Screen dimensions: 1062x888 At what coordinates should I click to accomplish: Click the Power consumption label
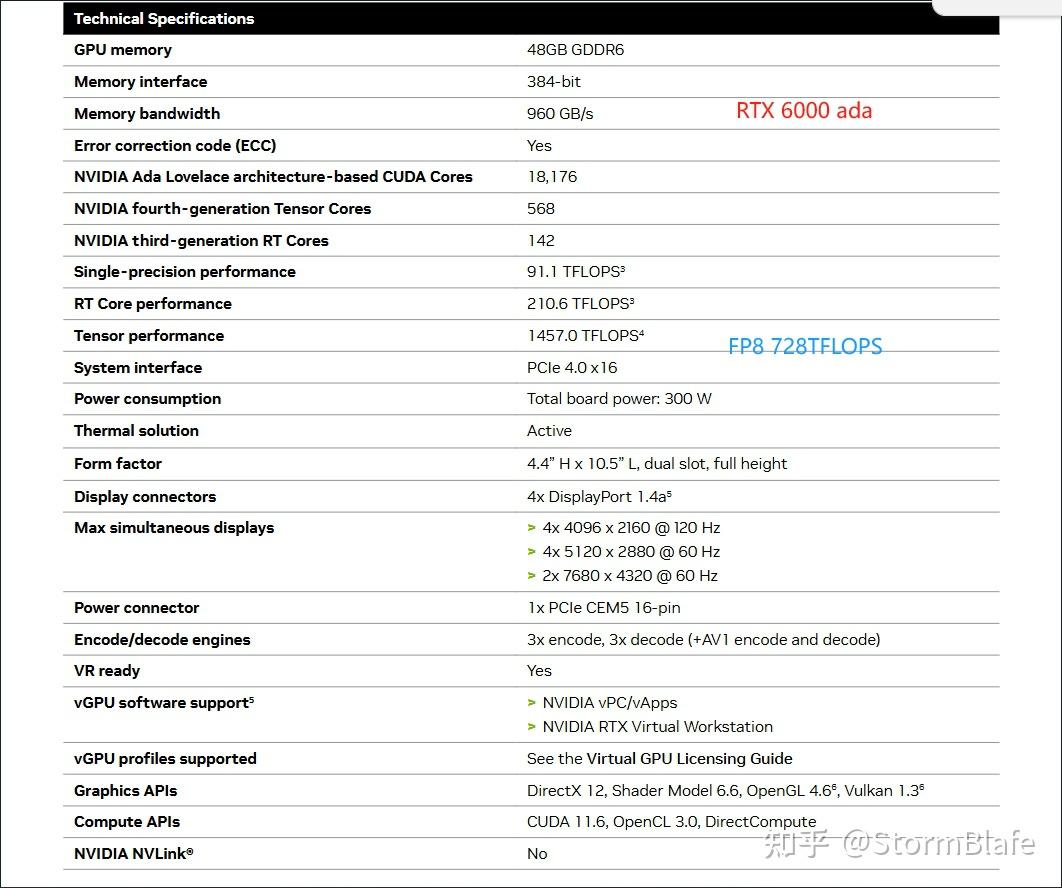click(147, 399)
